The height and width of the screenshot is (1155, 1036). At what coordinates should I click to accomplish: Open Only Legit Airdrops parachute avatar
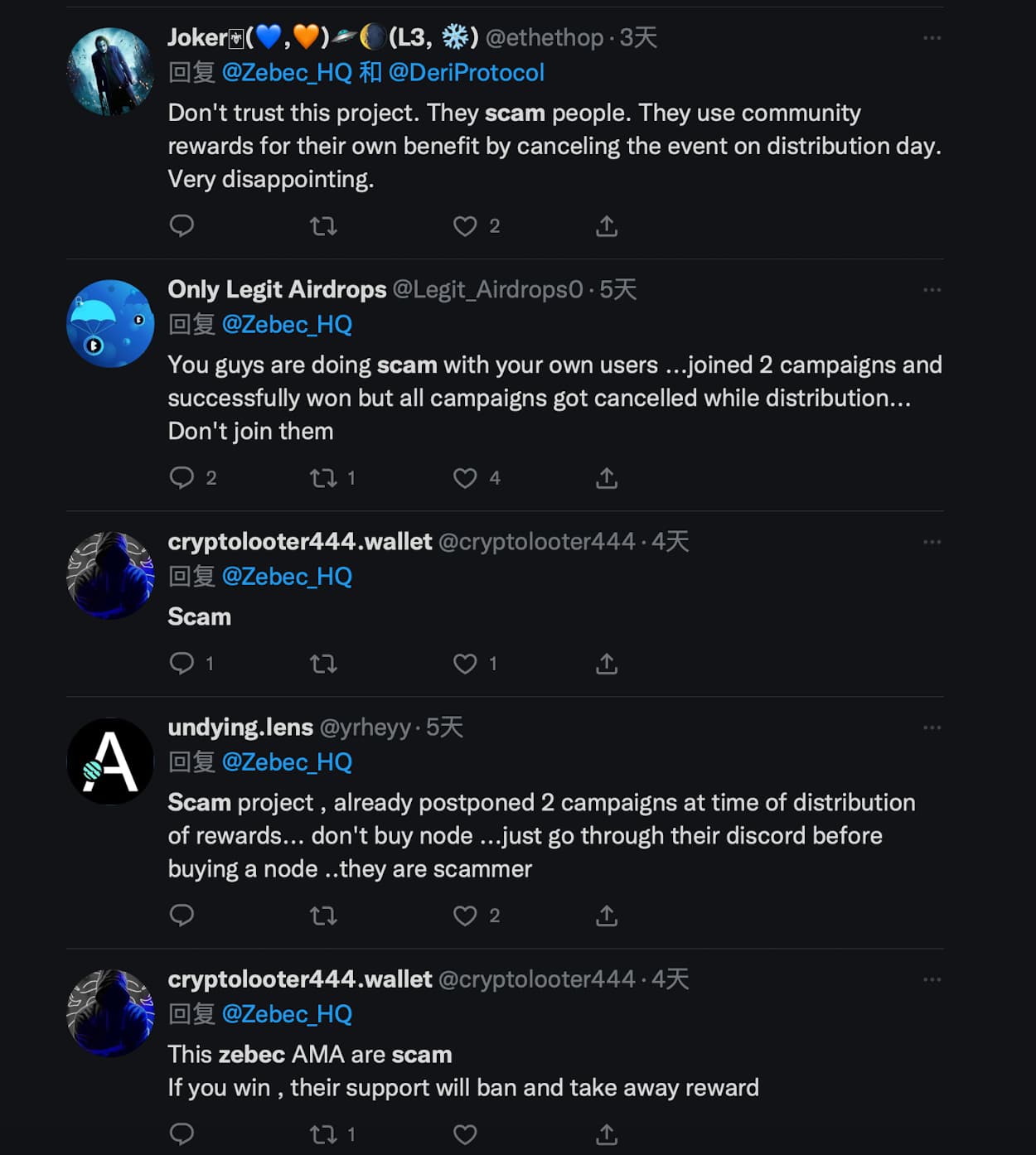click(x=110, y=323)
